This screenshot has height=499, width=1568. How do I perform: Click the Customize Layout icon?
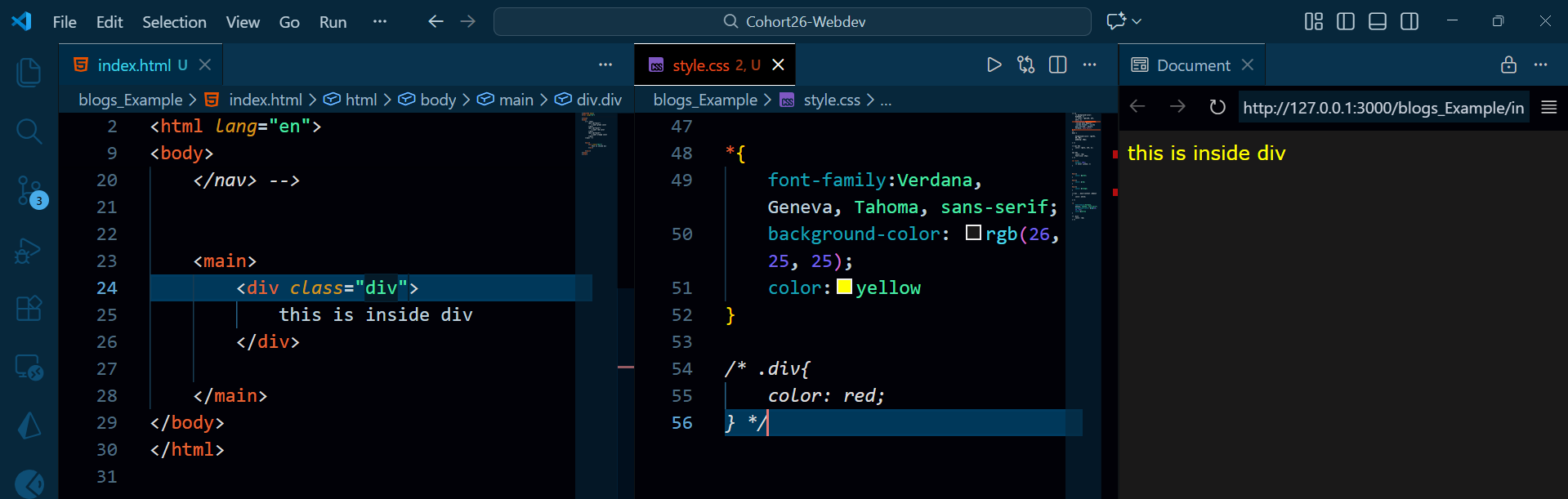tap(1314, 21)
